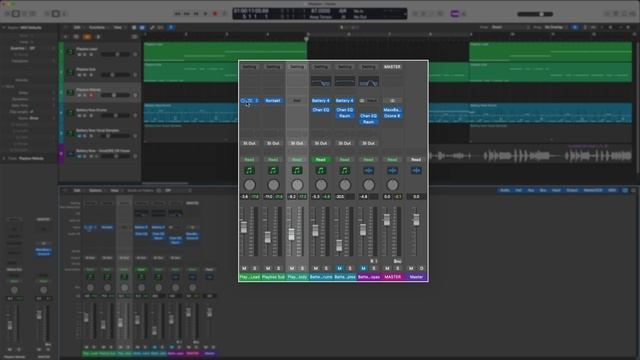This screenshot has height=360, width=640.
Task: Click the Batte..ples strip note icon, magnified mixer
Action: tap(344, 171)
